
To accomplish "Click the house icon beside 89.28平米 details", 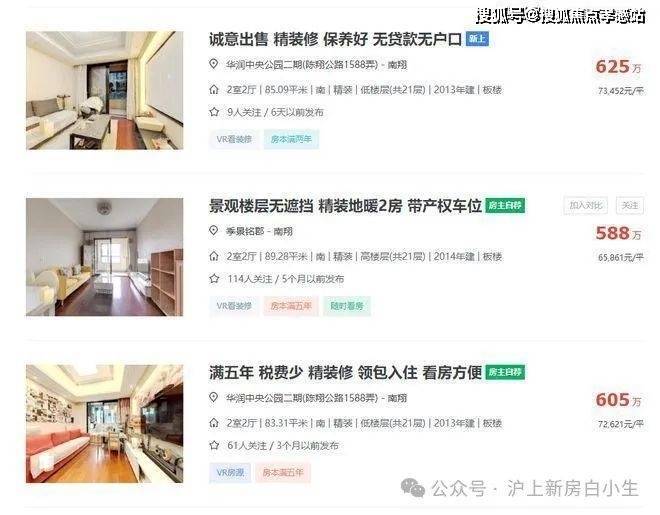I will (x=214, y=256).
